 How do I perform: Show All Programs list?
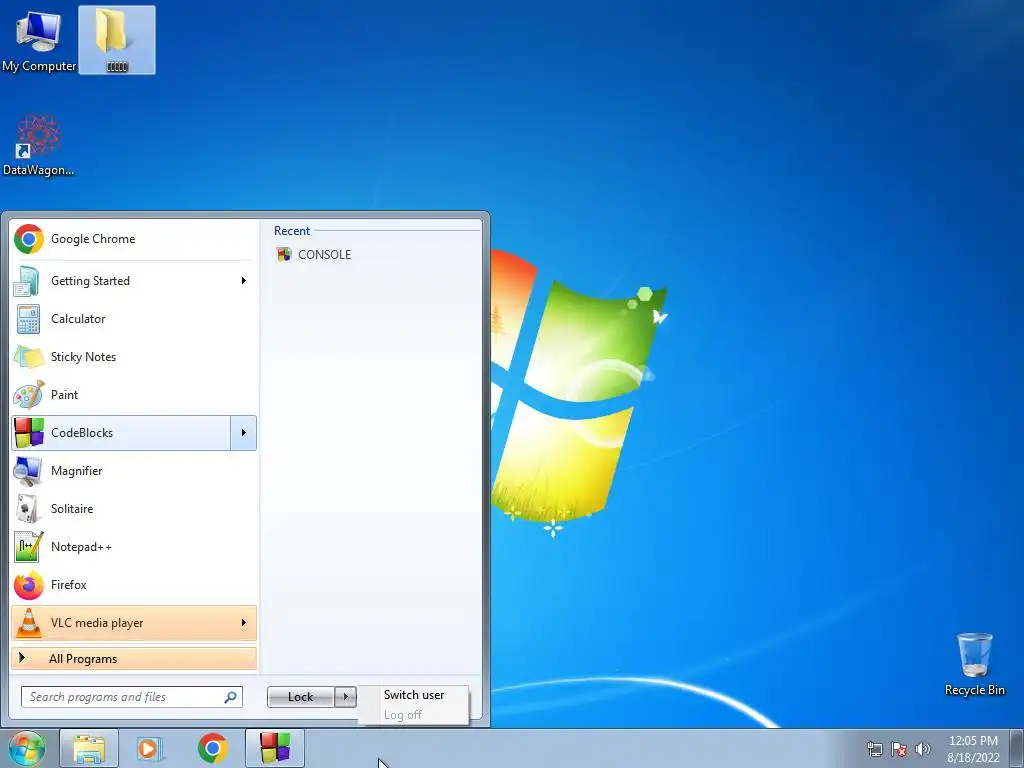tap(134, 658)
